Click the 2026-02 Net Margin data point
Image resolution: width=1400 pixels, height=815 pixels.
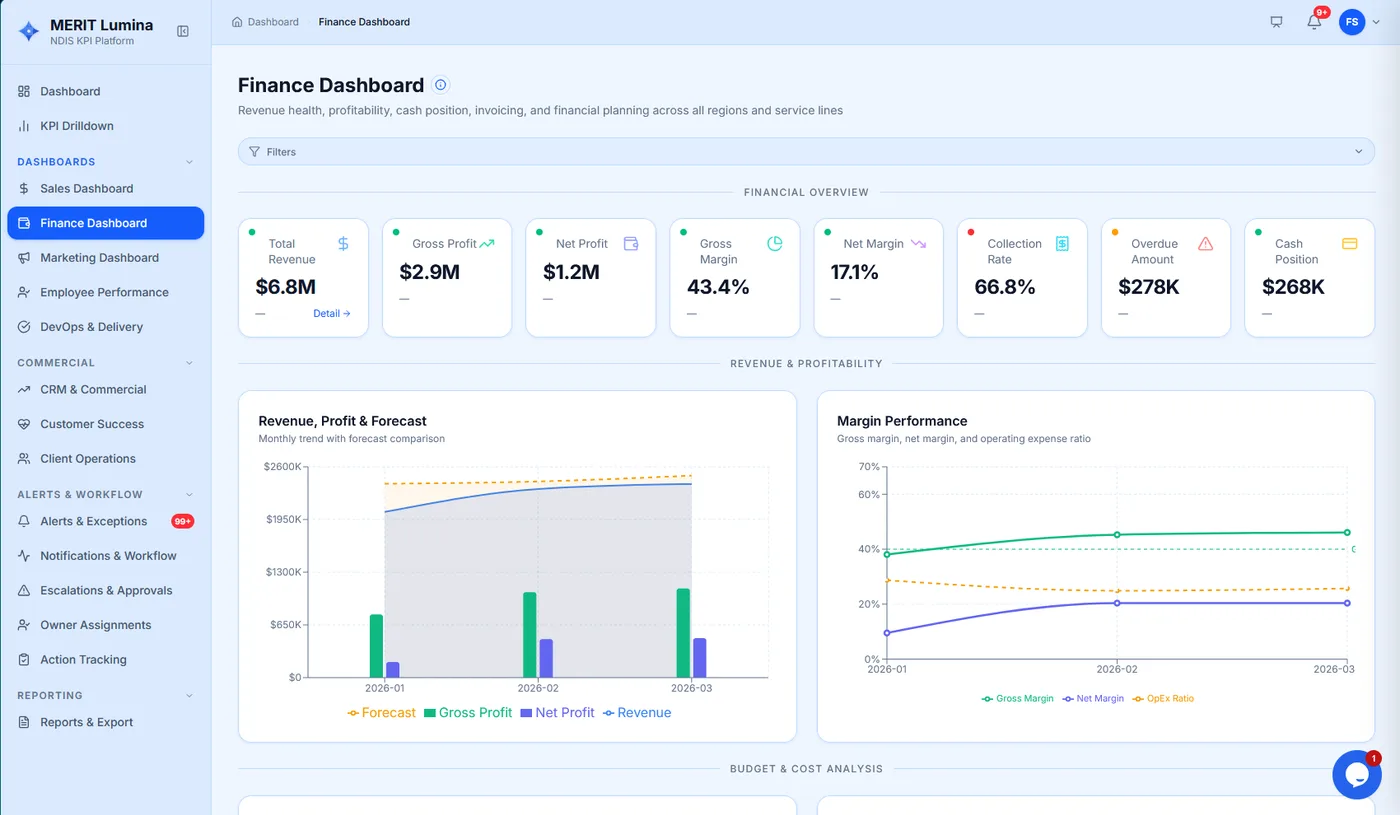tap(1117, 603)
